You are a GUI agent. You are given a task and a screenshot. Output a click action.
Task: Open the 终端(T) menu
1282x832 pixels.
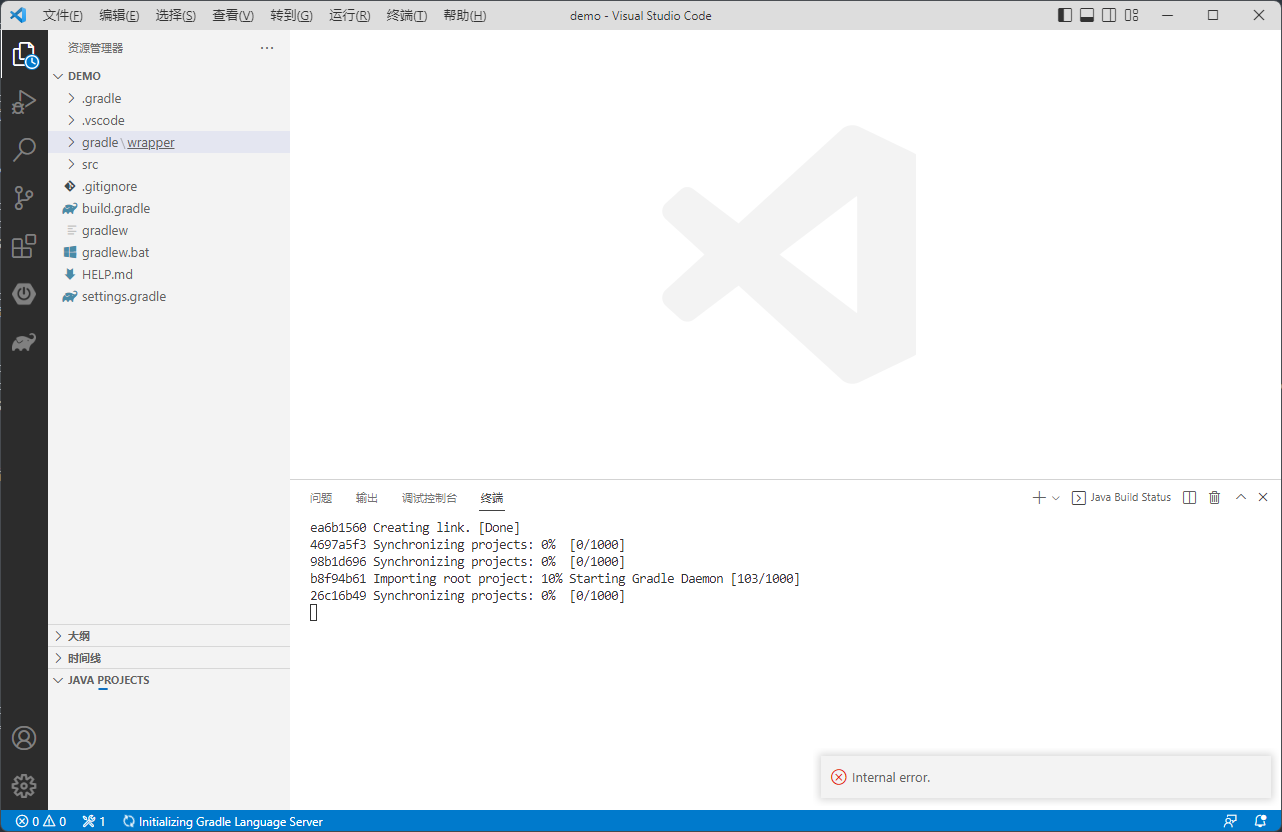click(406, 16)
